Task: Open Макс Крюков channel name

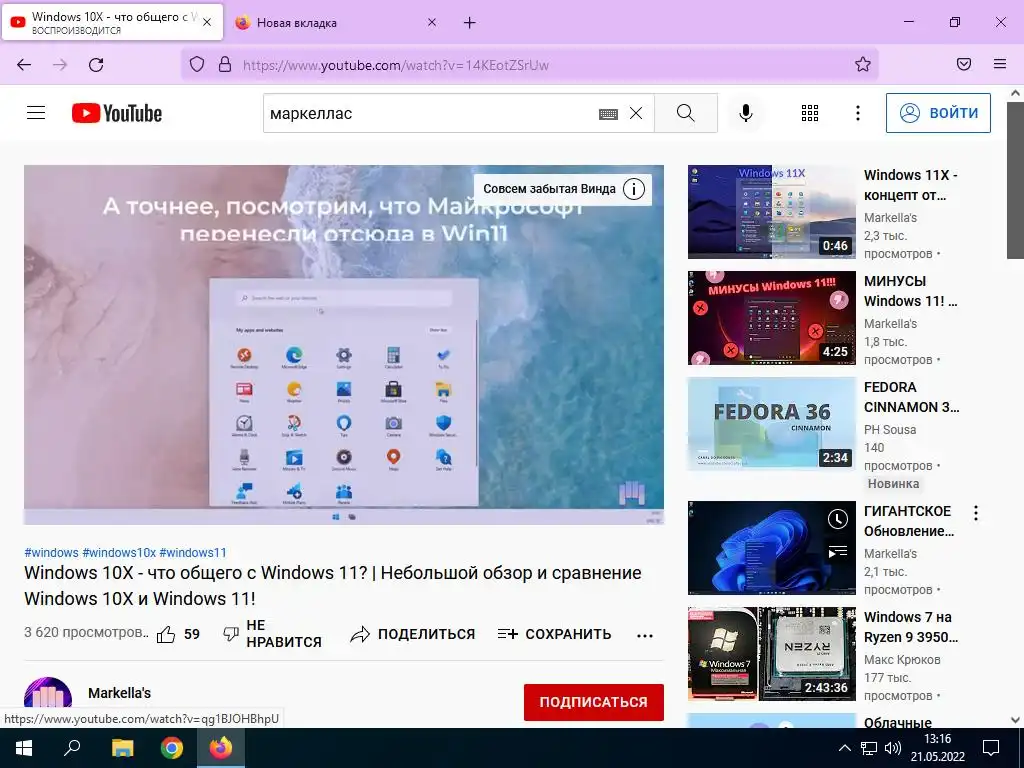Action: click(902, 660)
